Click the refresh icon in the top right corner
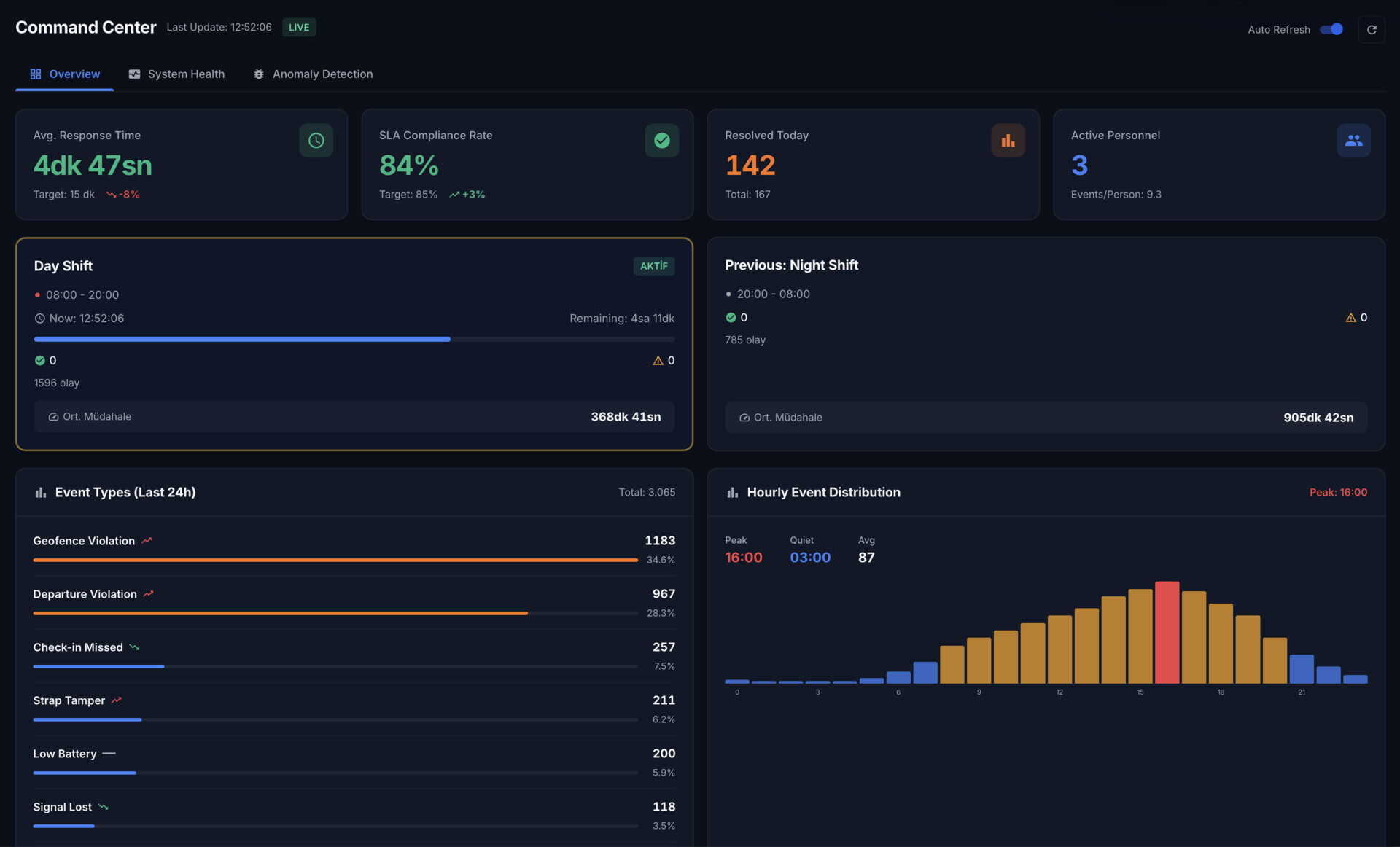Screen dimensions: 1400x847 click(x=1372, y=29)
